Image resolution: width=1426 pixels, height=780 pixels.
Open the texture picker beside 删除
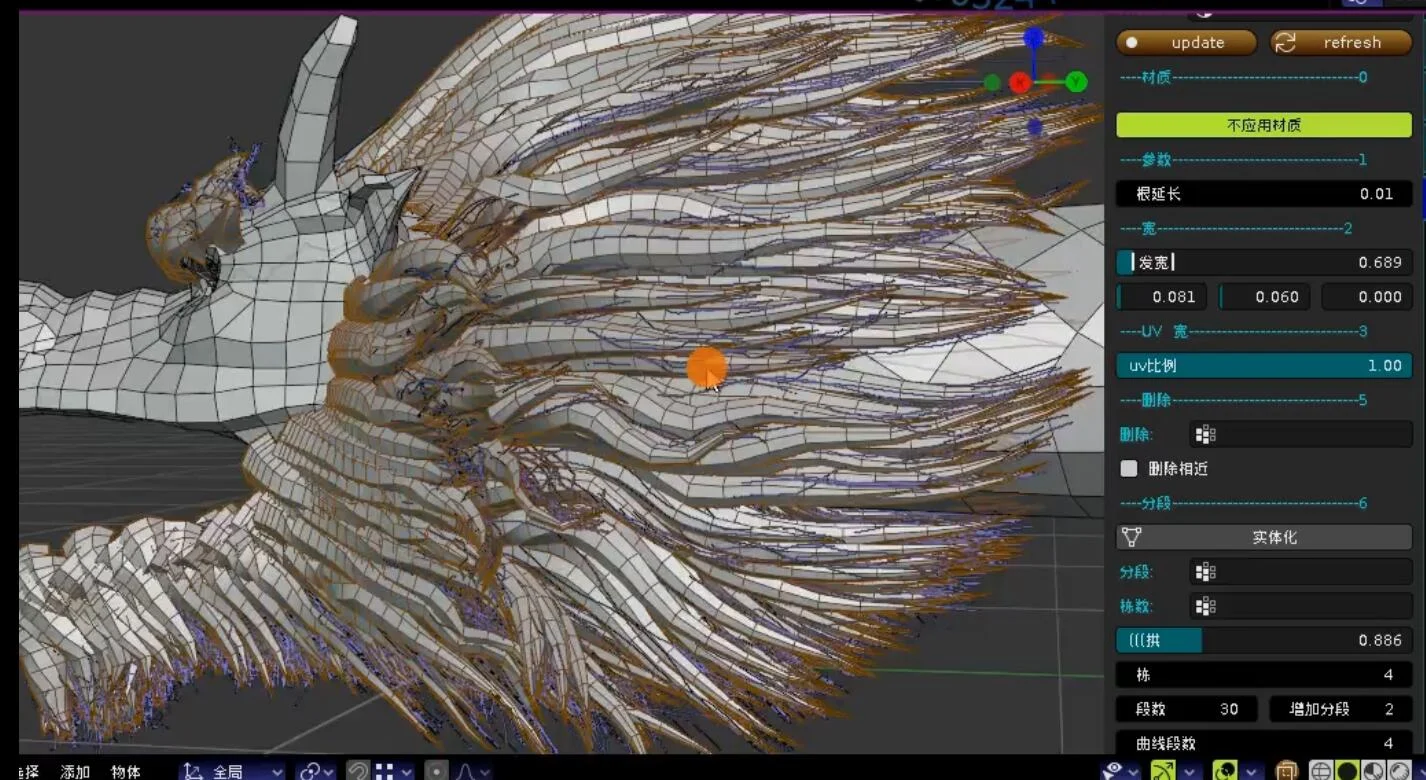tap(1205, 434)
